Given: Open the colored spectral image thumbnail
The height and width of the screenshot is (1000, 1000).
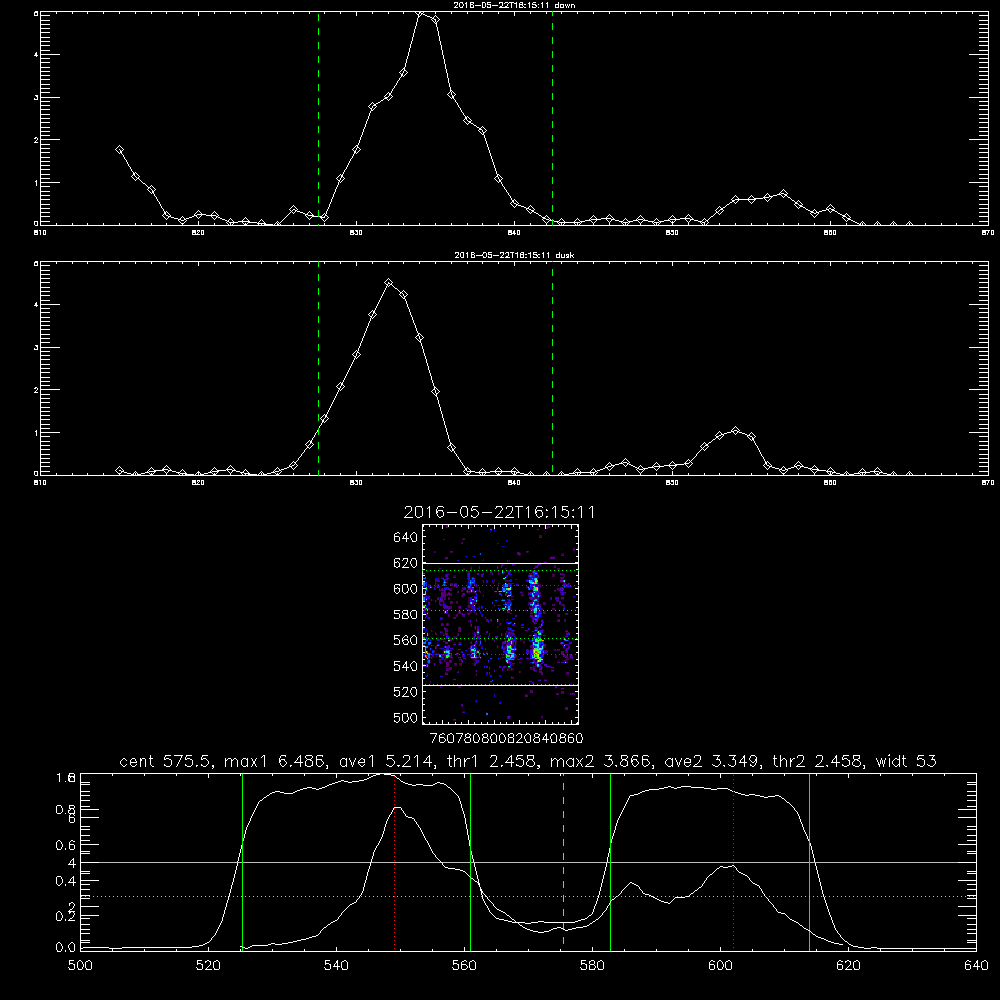Looking at the screenshot, I should [x=500, y=624].
